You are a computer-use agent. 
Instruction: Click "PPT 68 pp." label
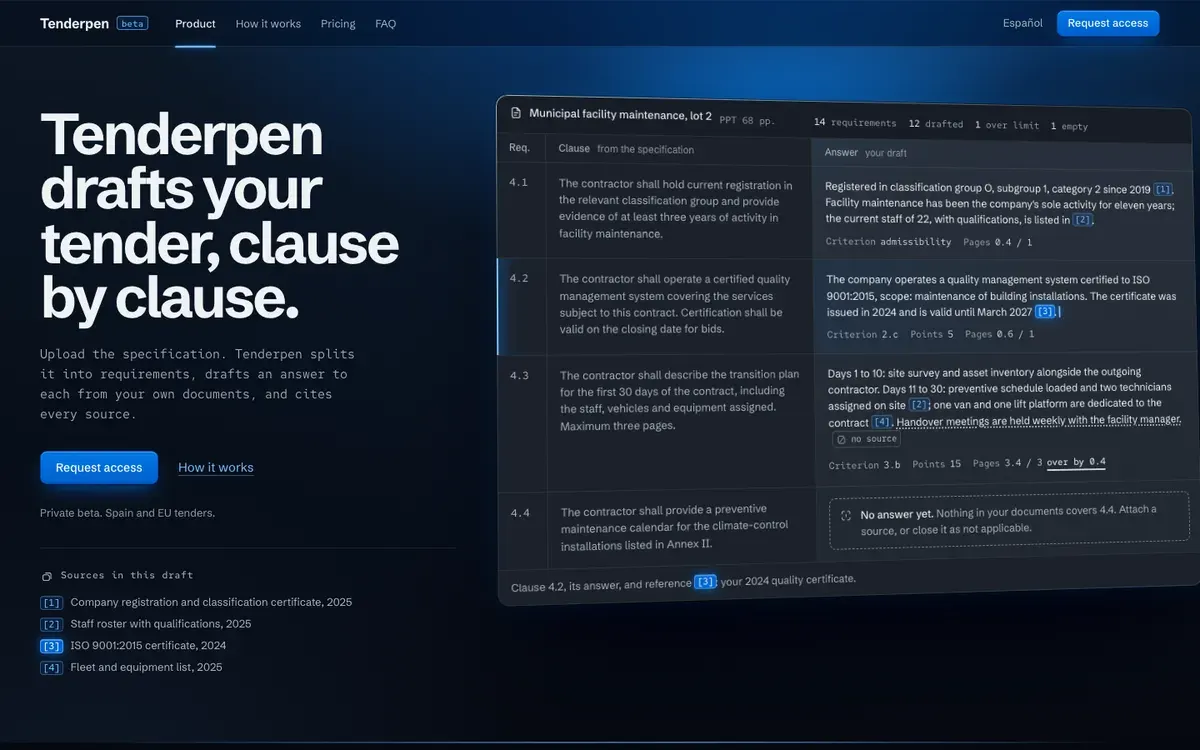747,120
